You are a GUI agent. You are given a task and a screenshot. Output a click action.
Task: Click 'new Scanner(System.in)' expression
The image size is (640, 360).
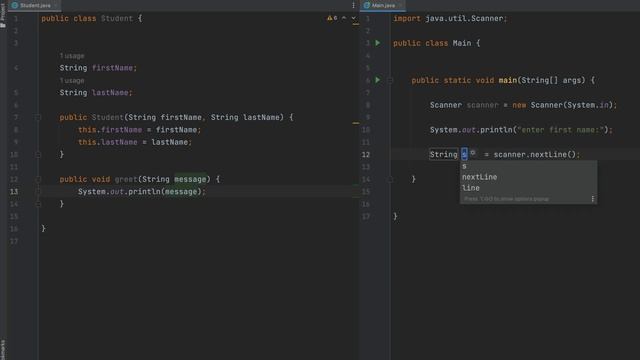pyautogui.click(x=562, y=105)
